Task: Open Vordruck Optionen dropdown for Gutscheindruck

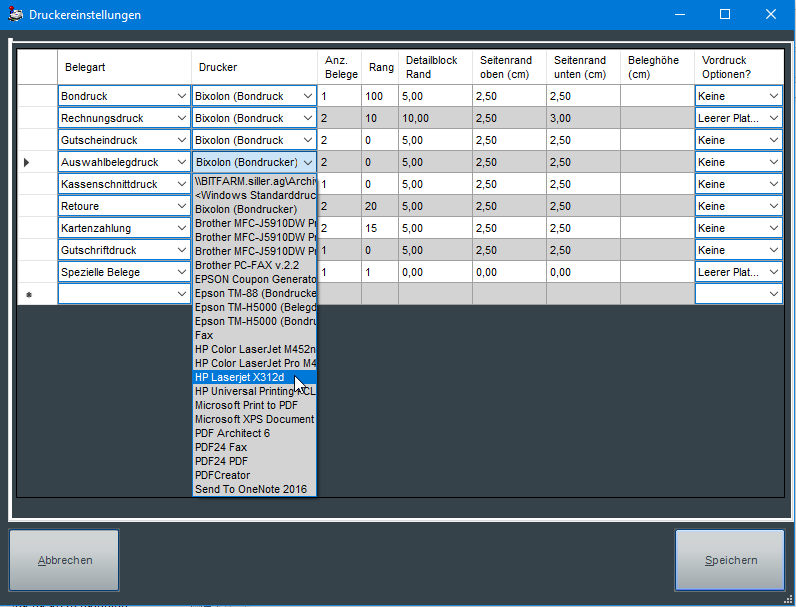Action: point(773,140)
